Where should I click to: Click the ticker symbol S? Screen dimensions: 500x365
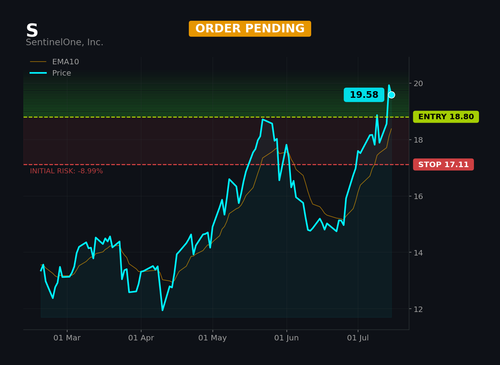pos(32,30)
